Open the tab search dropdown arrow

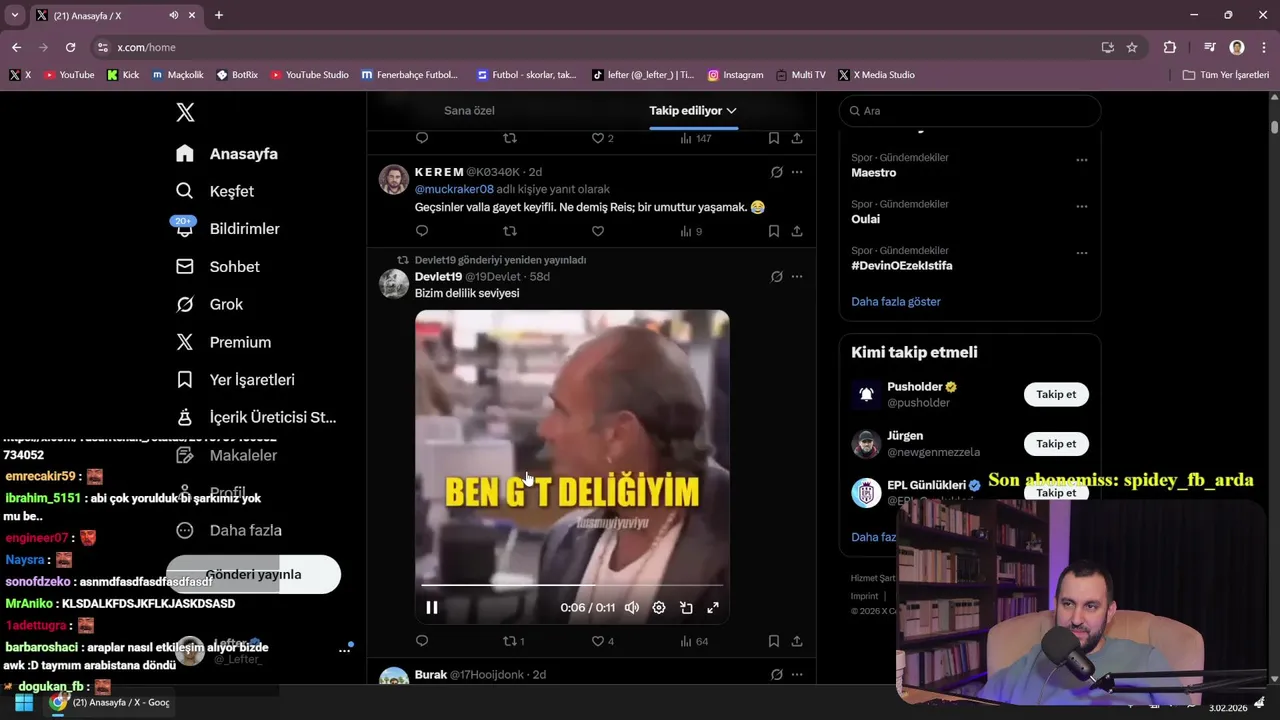tap(15, 15)
